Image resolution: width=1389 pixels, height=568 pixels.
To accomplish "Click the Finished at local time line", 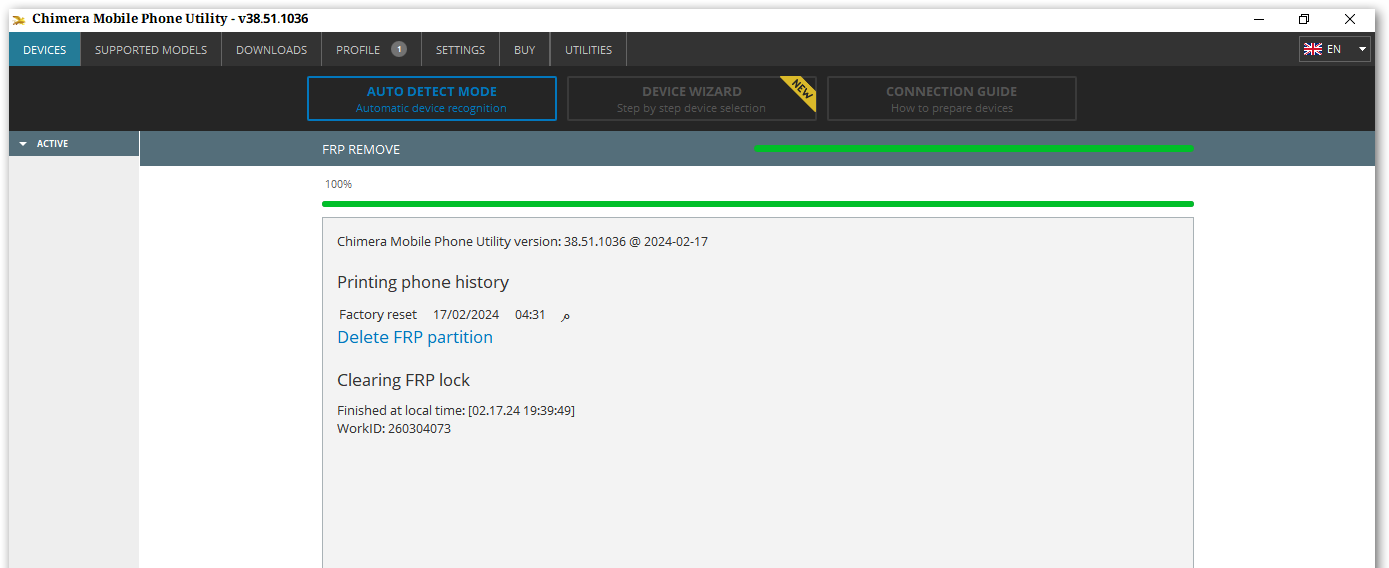I will point(456,410).
